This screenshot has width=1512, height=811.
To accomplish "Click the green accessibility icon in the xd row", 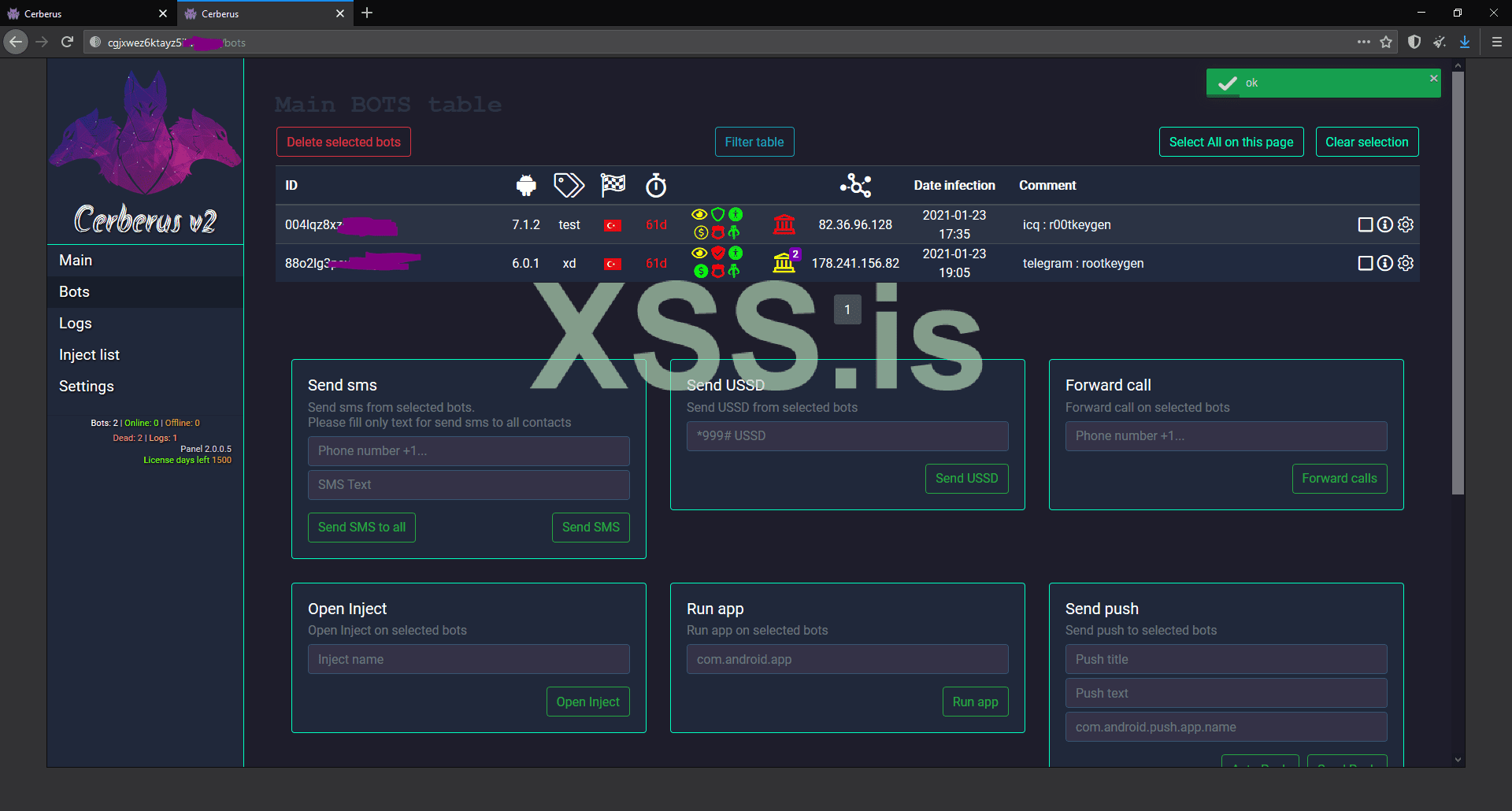I will [x=735, y=253].
